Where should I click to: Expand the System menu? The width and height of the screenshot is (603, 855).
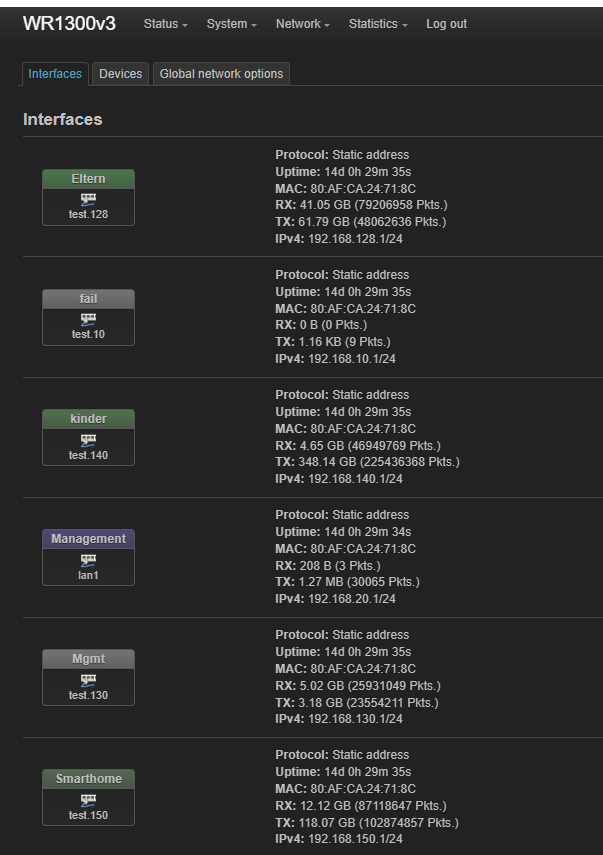(x=231, y=24)
